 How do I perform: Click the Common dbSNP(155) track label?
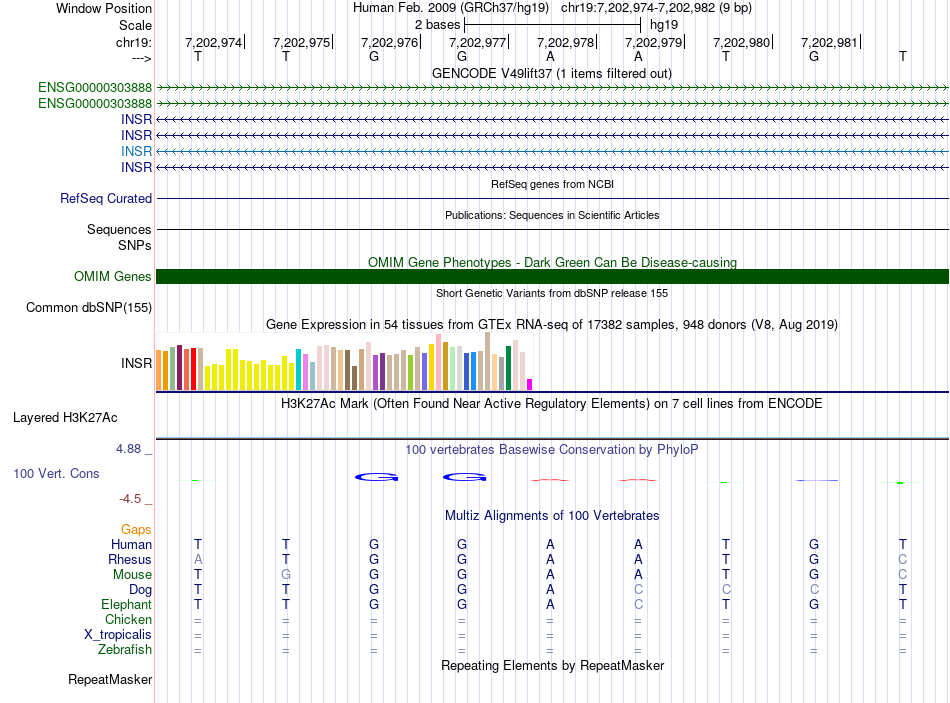[x=89, y=308]
